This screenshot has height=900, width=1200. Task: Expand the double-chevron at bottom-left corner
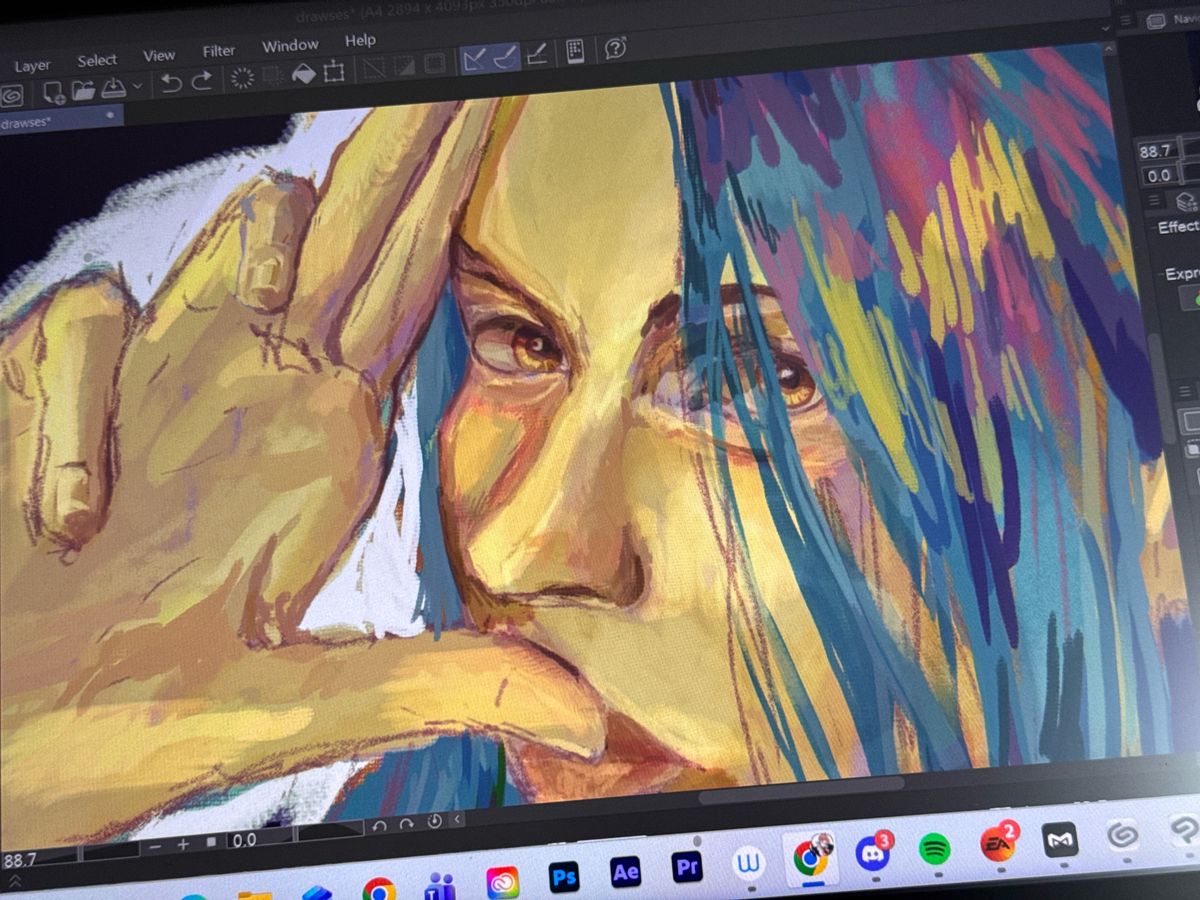(14, 881)
